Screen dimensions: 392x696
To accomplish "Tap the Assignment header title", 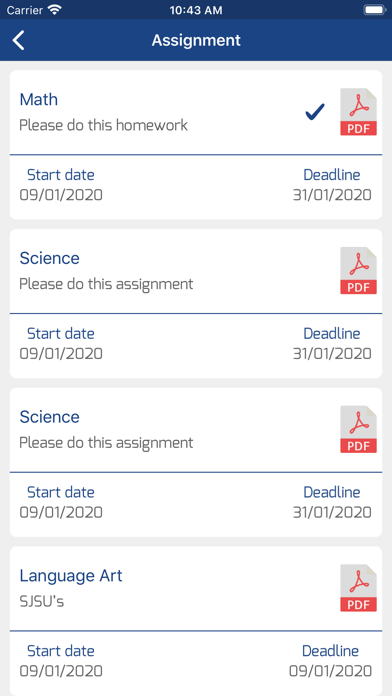I will [196, 40].
